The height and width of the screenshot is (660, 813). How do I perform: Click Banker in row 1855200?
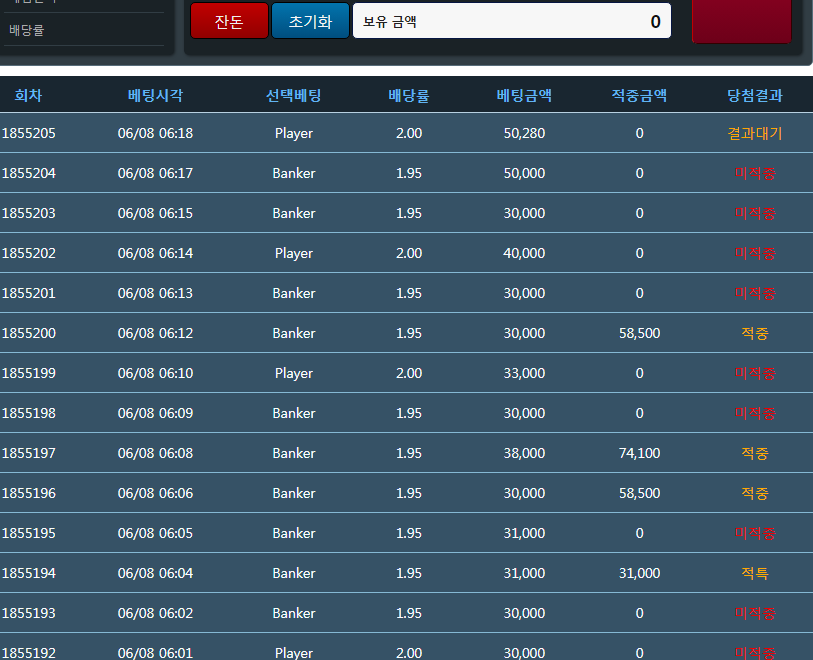point(293,333)
